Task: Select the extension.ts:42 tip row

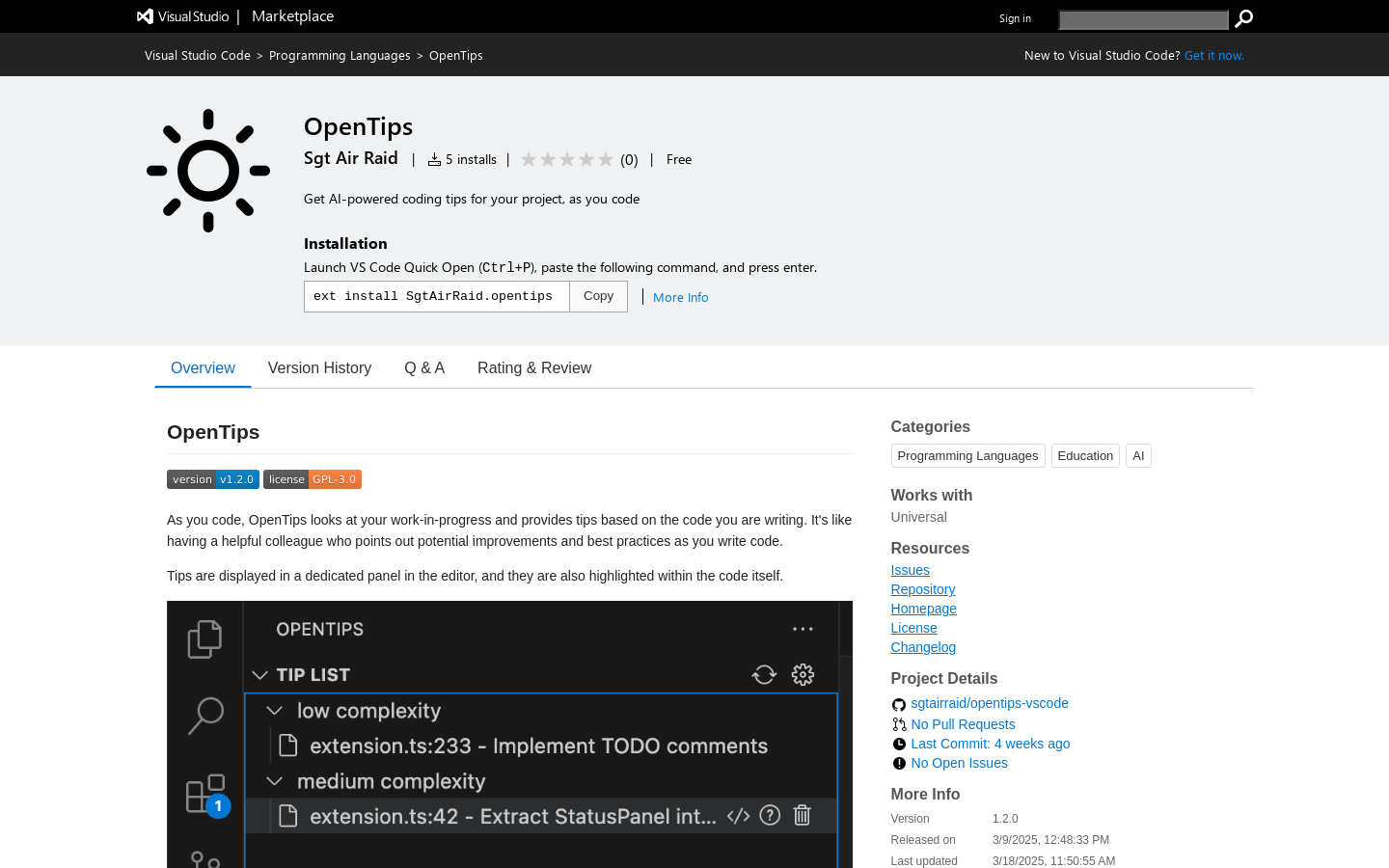Action: click(541, 816)
